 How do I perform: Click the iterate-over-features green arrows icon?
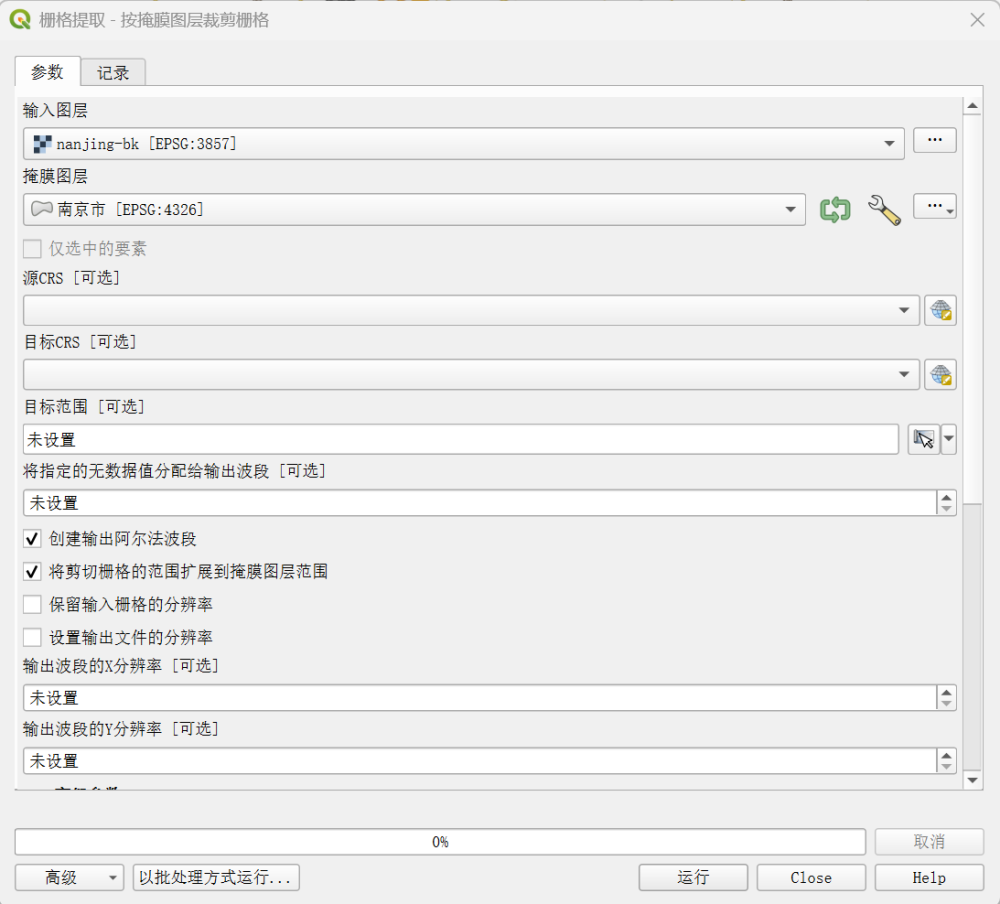coord(835,209)
